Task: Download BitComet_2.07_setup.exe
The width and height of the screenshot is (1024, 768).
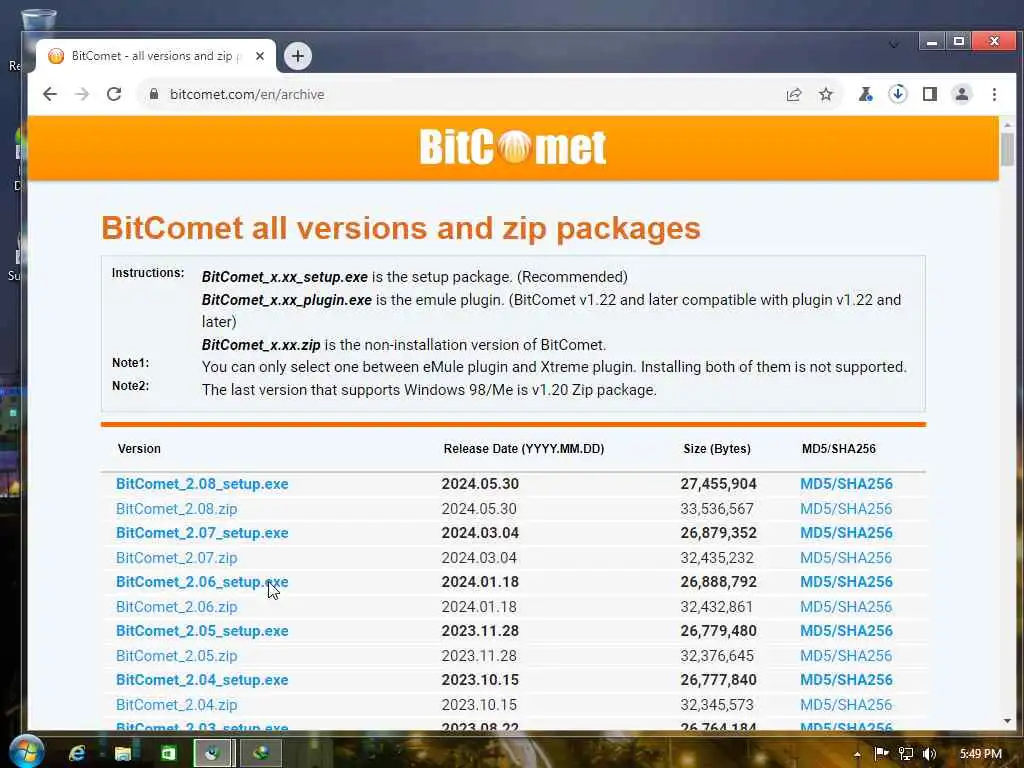Action: click(202, 533)
